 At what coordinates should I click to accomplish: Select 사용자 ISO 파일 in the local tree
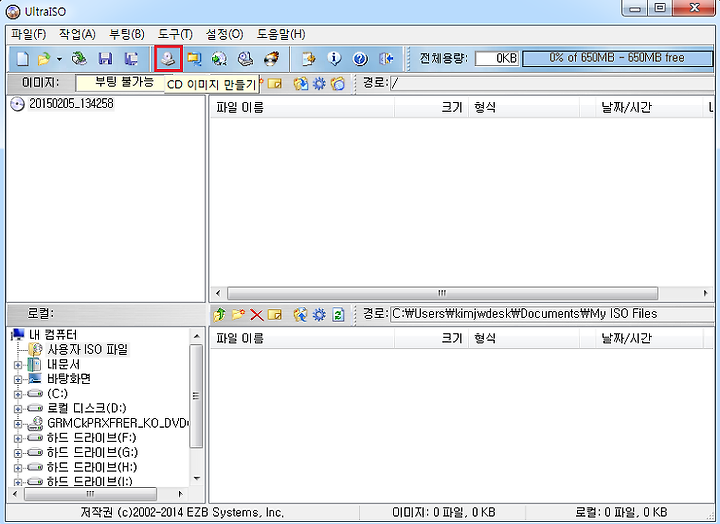[87, 349]
